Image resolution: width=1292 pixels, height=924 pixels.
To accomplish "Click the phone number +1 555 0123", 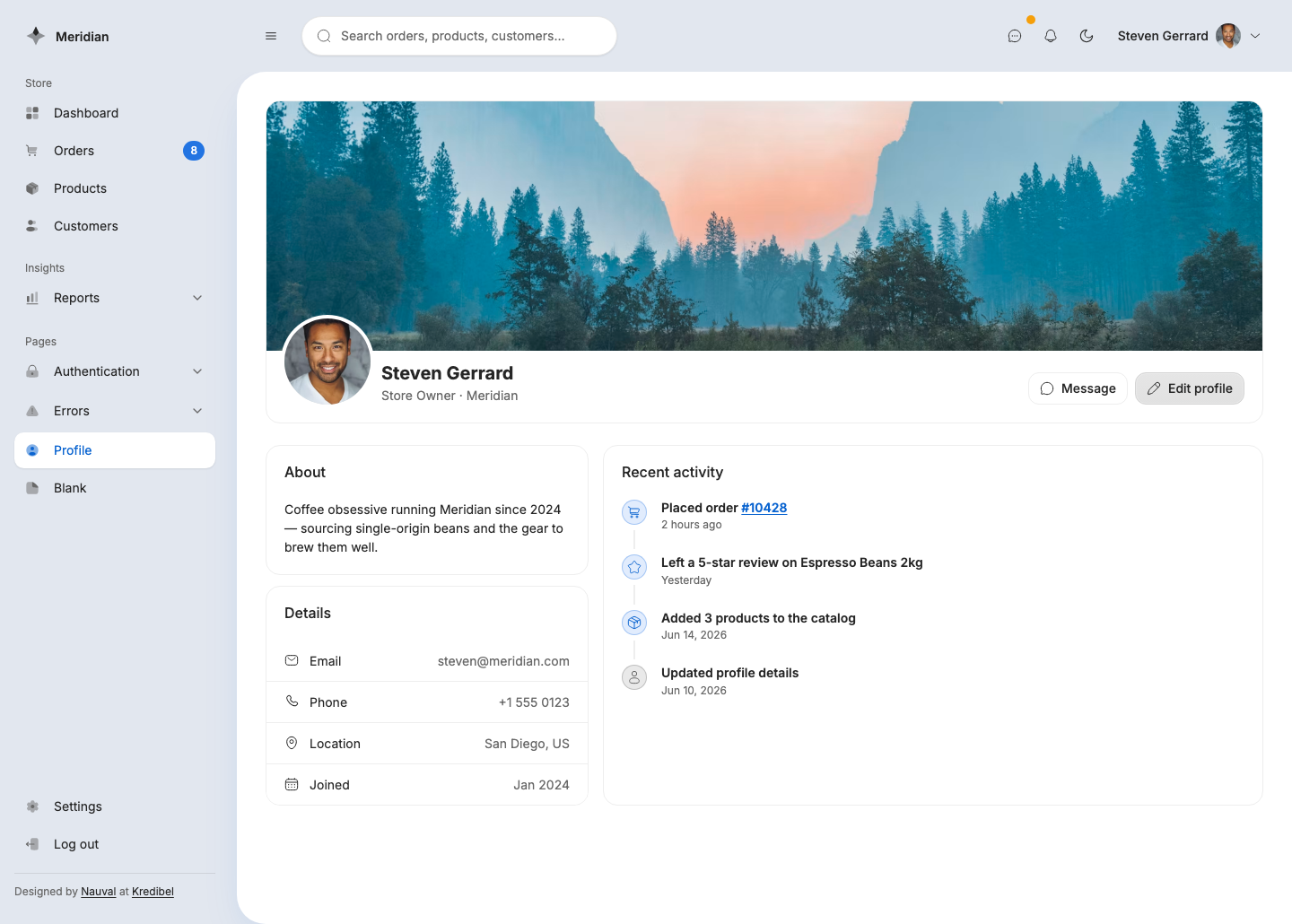I will point(534,702).
